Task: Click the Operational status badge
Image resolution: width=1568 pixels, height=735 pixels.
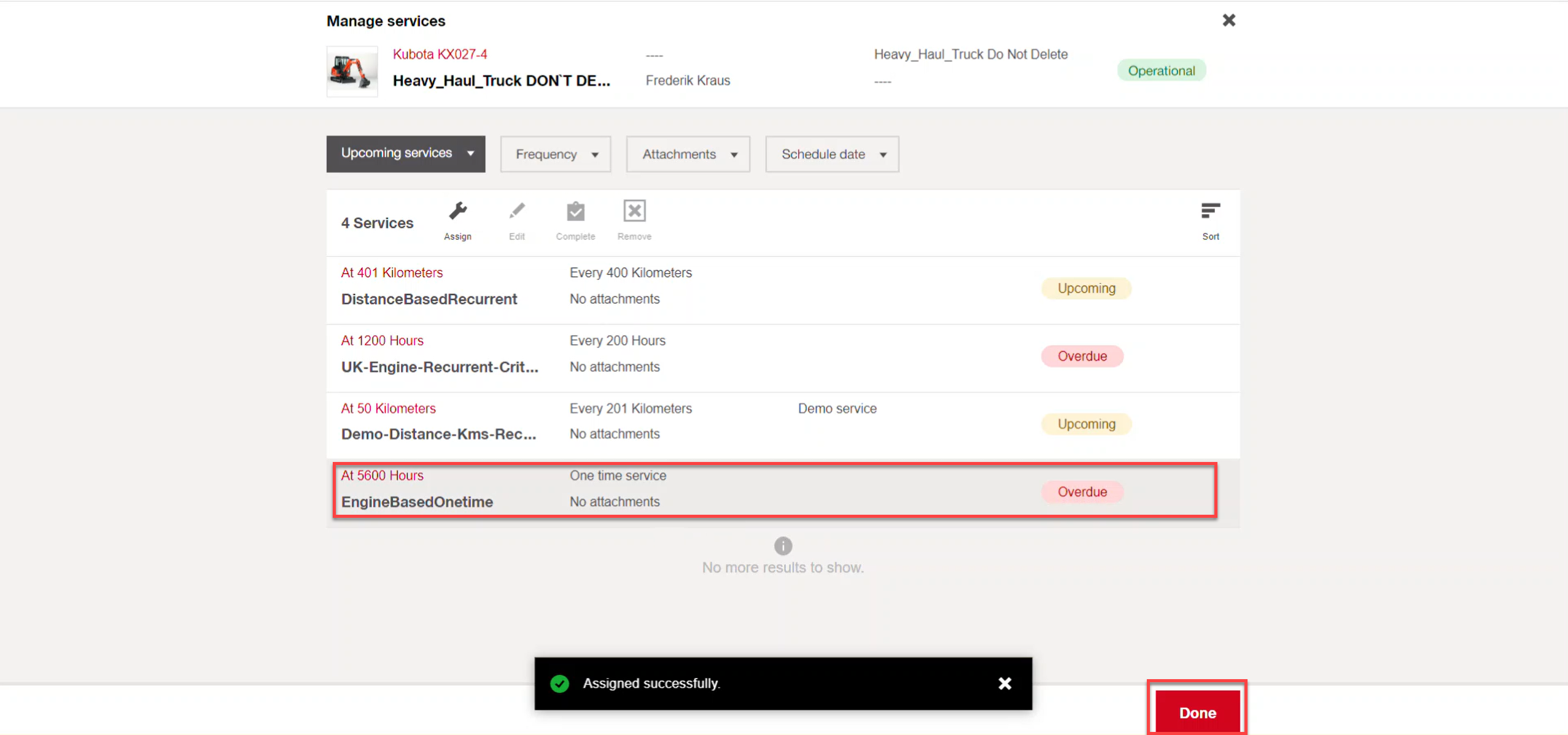Action: click(x=1161, y=71)
